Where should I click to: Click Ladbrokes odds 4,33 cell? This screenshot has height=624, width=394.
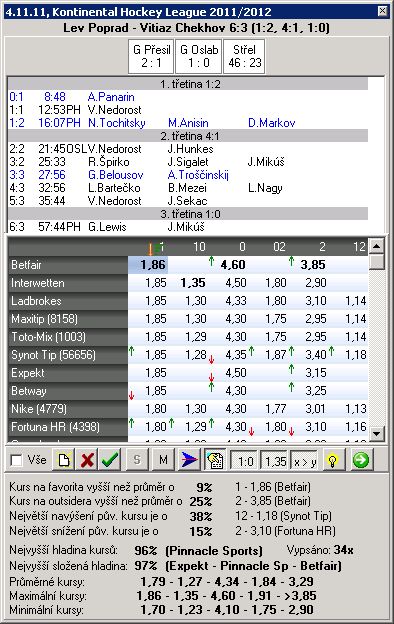tap(228, 301)
